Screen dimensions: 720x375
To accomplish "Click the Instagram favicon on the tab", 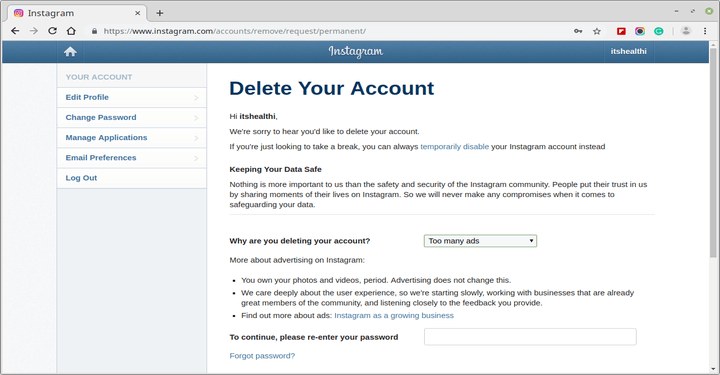I will point(18,13).
